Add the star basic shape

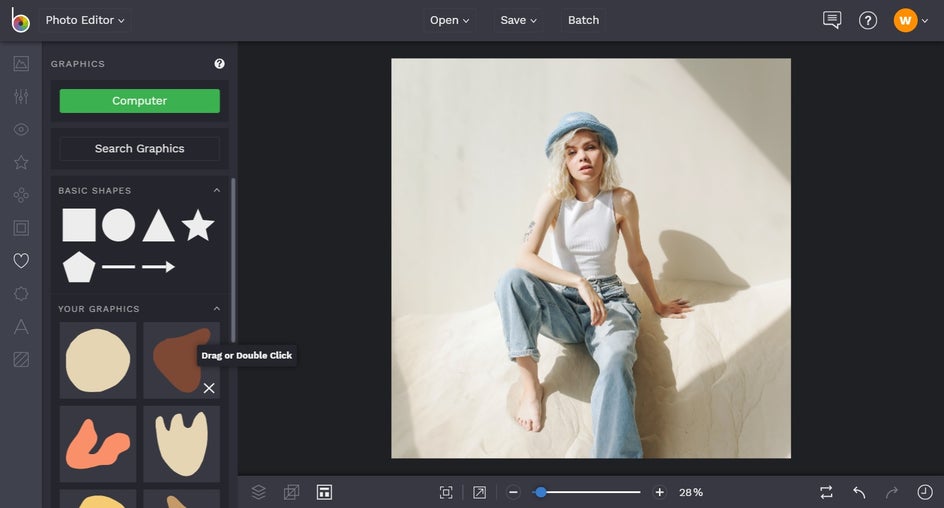click(x=198, y=225)
